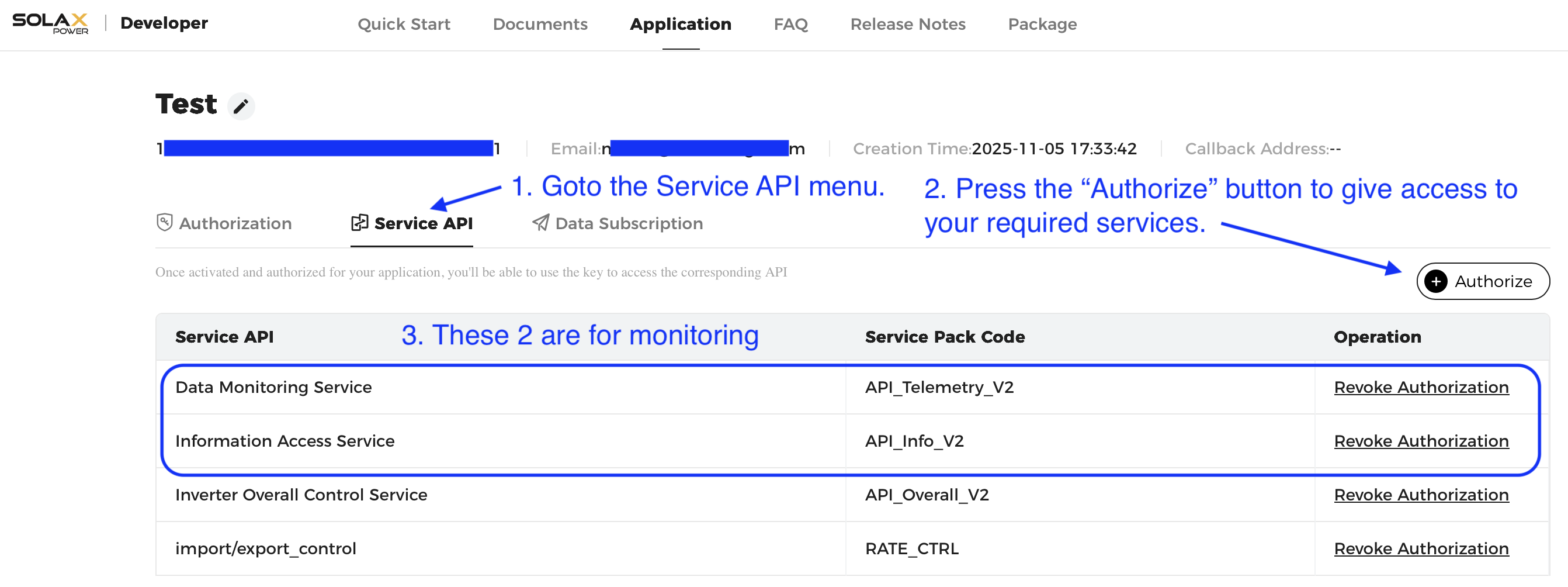Click the Operation column header
This screenshot has width=1568, height=587.
coord(1377,337)
